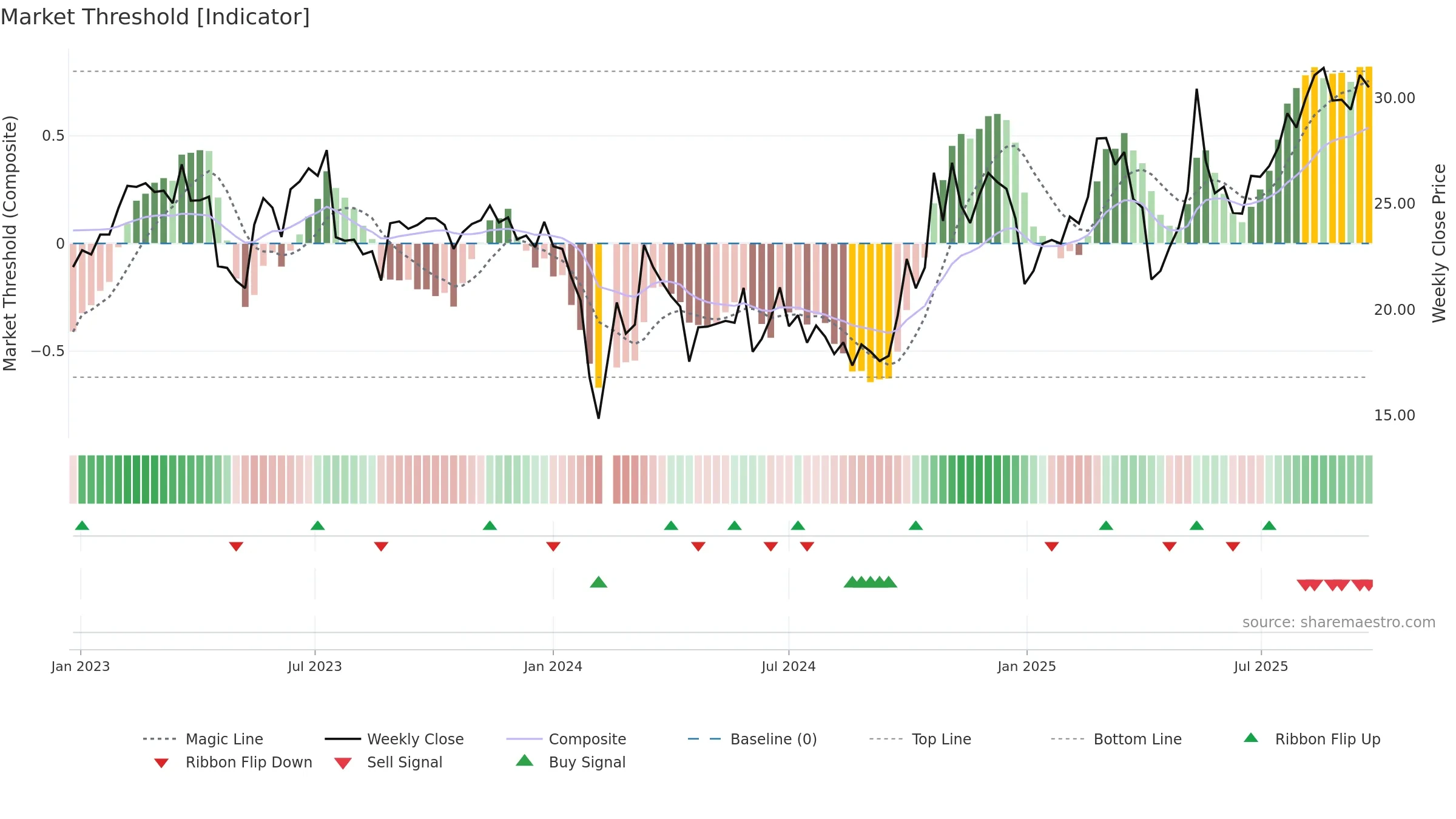Hide the Composite series via legend
Viewport: 1456px width, 819px height.
566,739
